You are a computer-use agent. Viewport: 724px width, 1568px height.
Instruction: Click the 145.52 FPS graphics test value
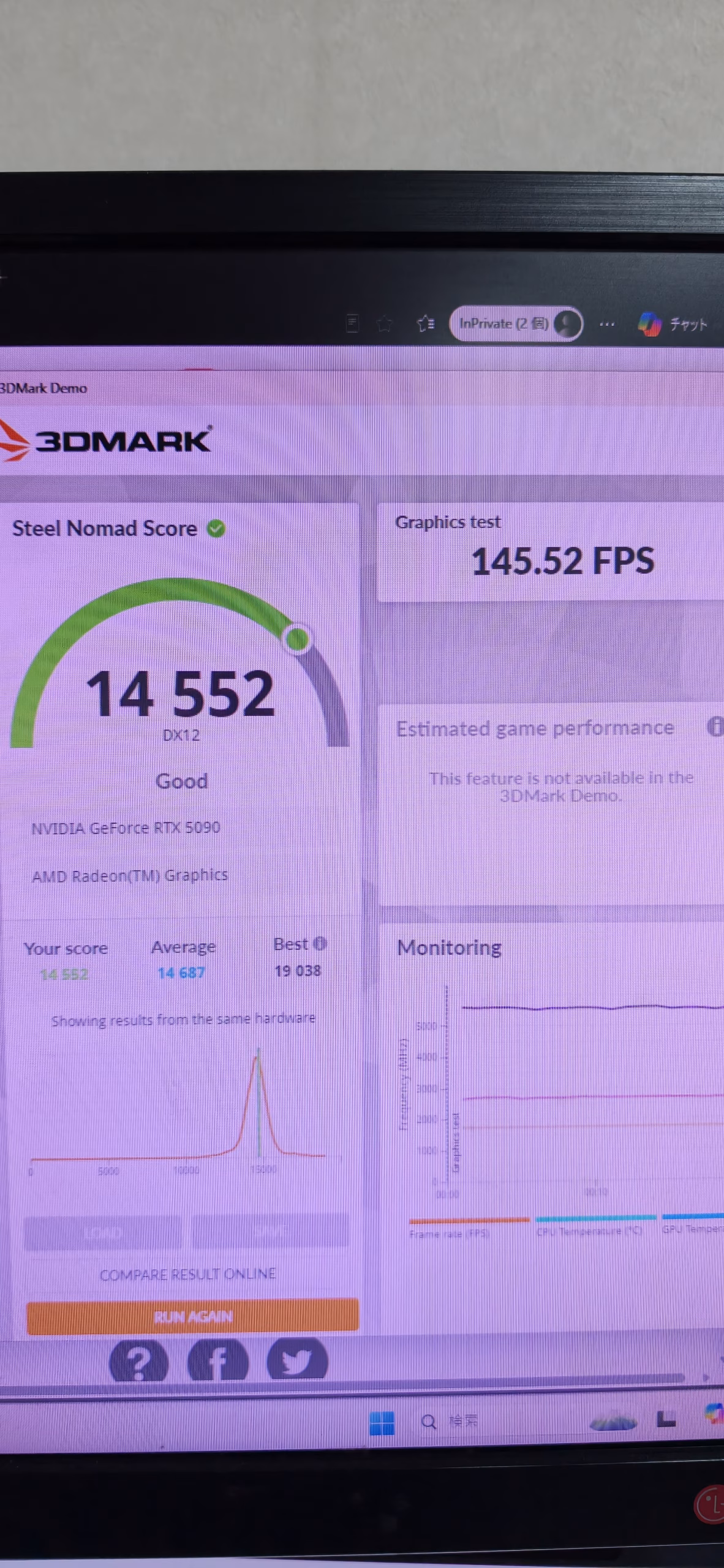[562, 561]
